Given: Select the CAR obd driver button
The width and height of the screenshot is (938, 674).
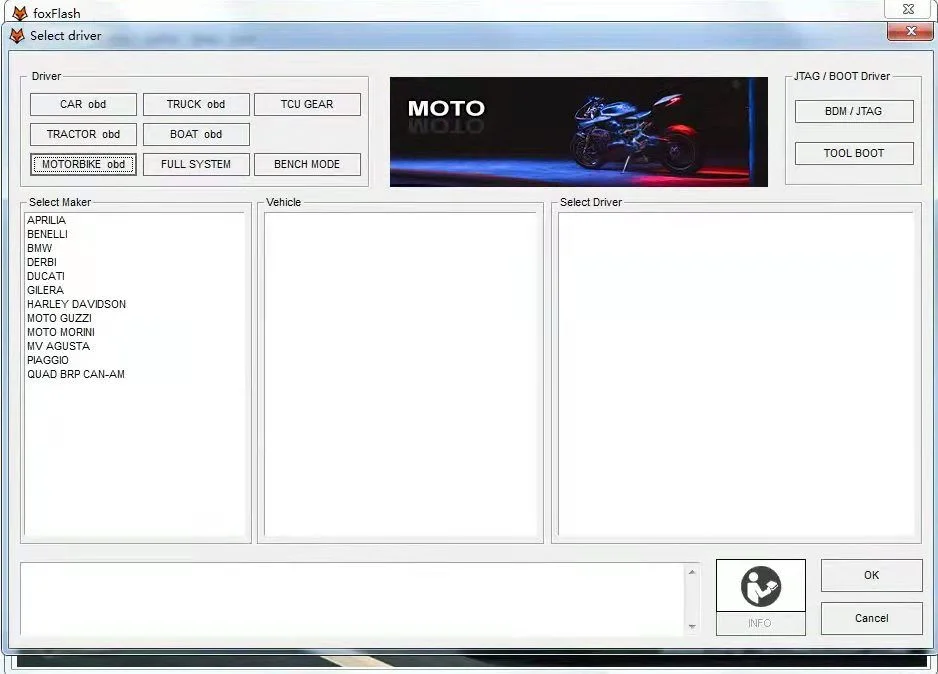Looking at the screenshot, I should 83,104.
